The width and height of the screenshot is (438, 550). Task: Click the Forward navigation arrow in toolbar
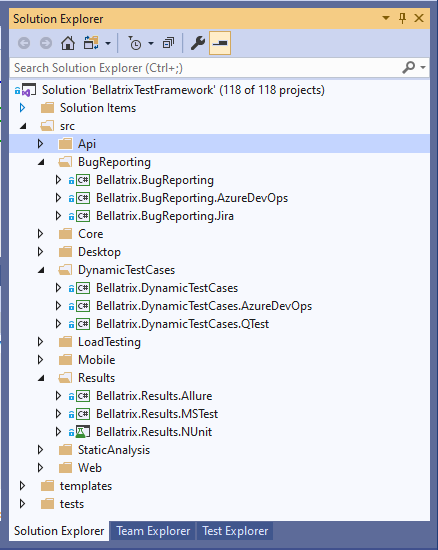tap(46, 43)
